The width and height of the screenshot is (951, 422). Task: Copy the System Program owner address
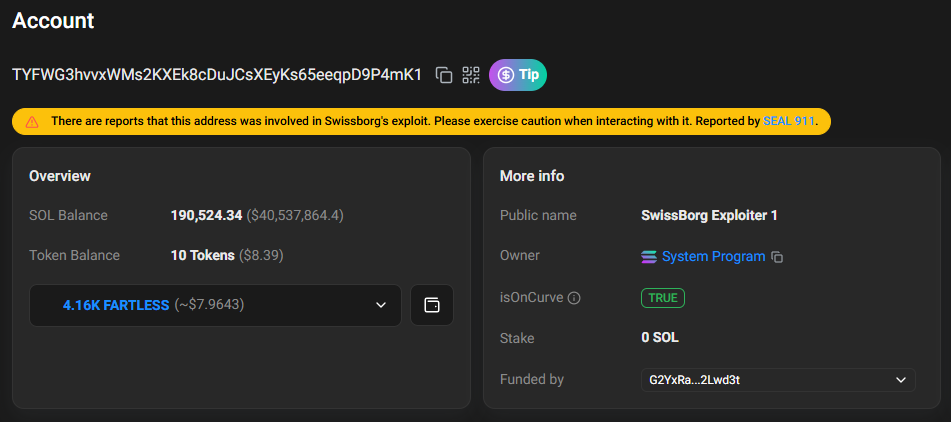pos(777,257)
